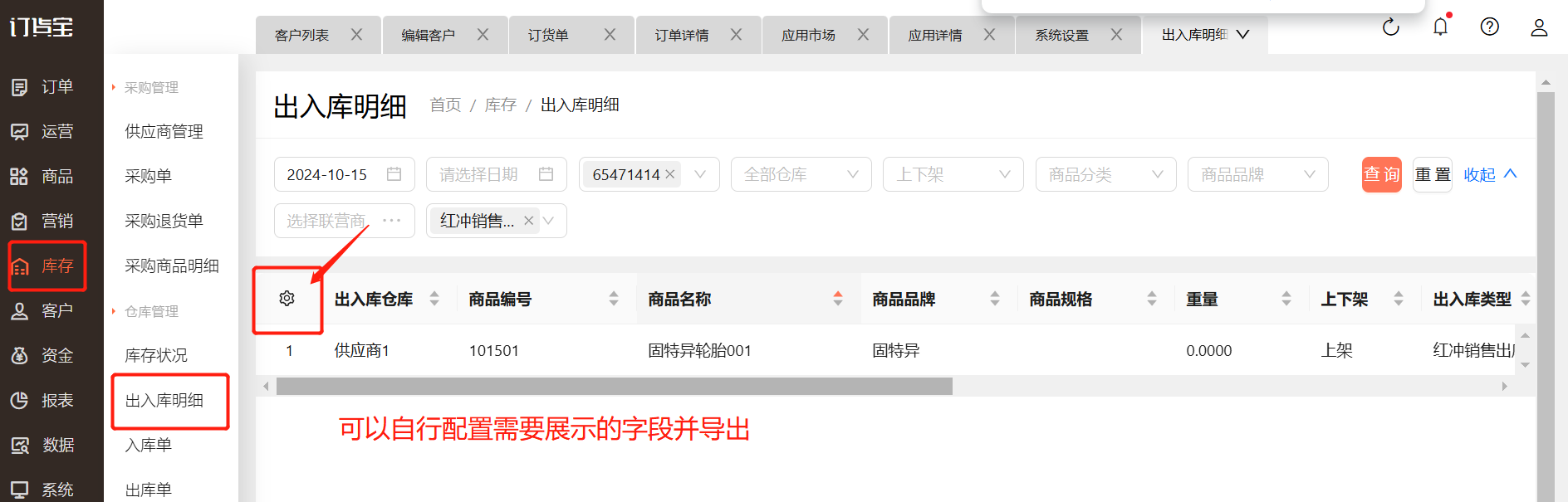Viewport: 1568px width, 502px height.
Task: Click the 重置 reset button
Action: [x=1432, y=174]
